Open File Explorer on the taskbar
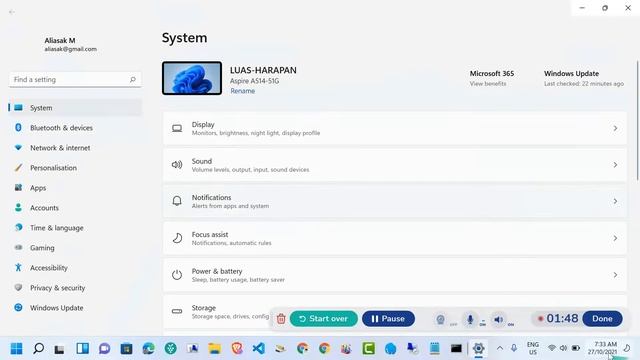Image resolution: width=640 pixels, height=360 pixels. [x=214, y=349]
